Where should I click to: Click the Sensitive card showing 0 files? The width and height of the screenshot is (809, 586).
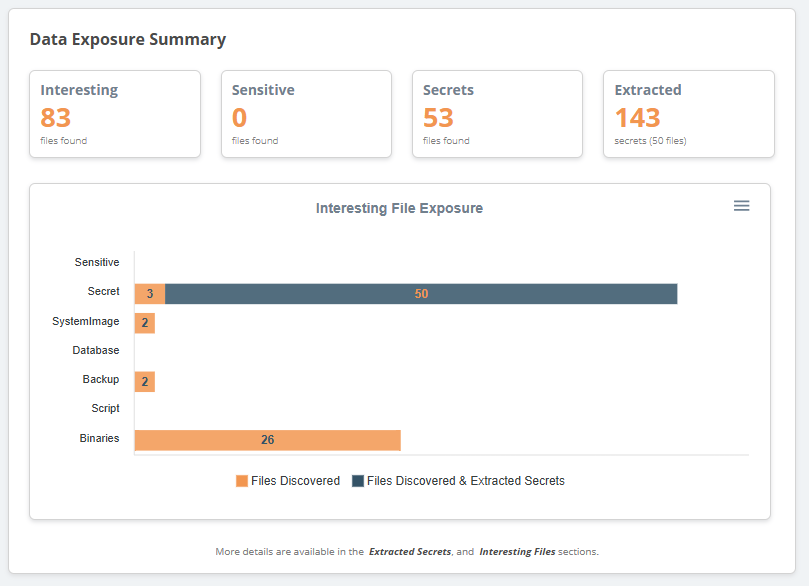[x=306, y=113]
